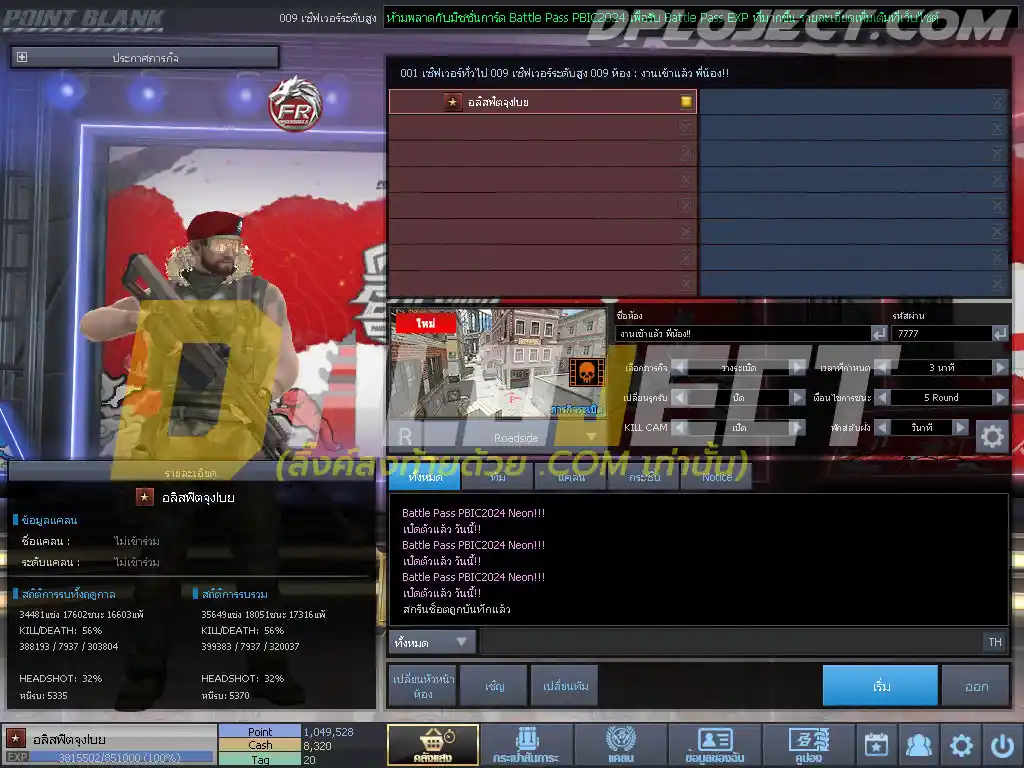
Task: Expand the ประกาศภารกิจ panel plus icon
Action: 22,57
